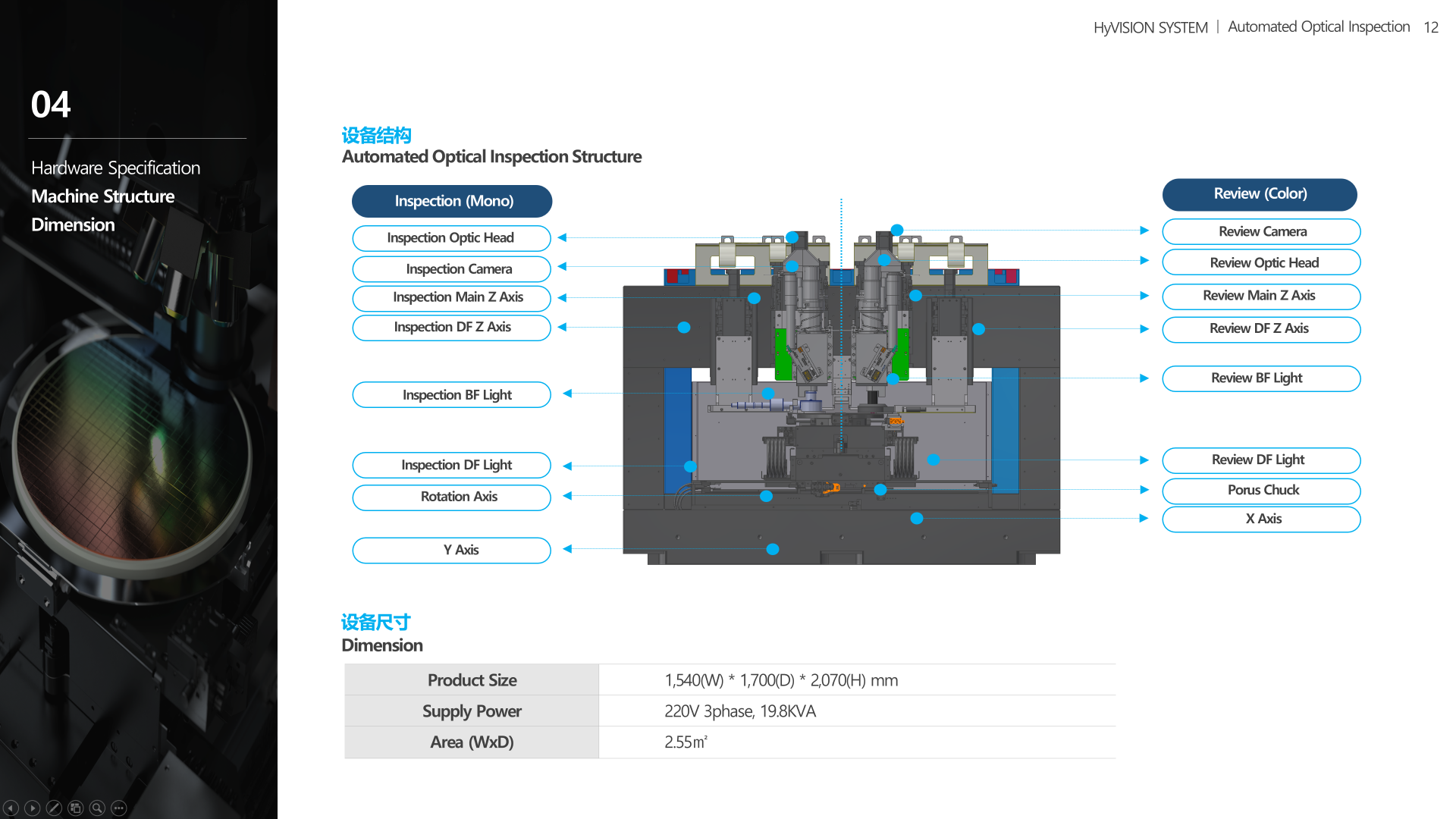
Task: Click Automated Optical Inspection Structure title
Action: (491, 157)
